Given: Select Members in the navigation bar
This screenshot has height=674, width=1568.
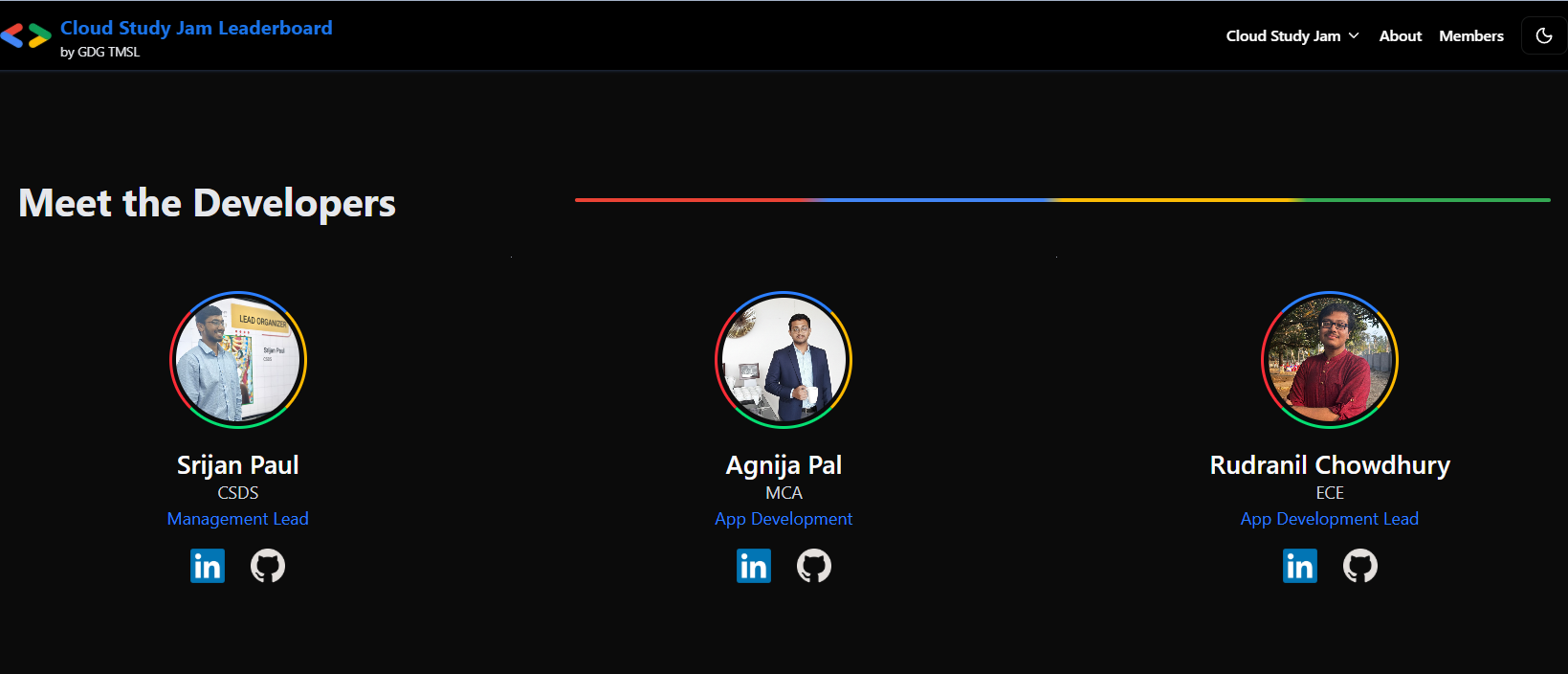Looking at the screenshot, I should coord(1470,35).
